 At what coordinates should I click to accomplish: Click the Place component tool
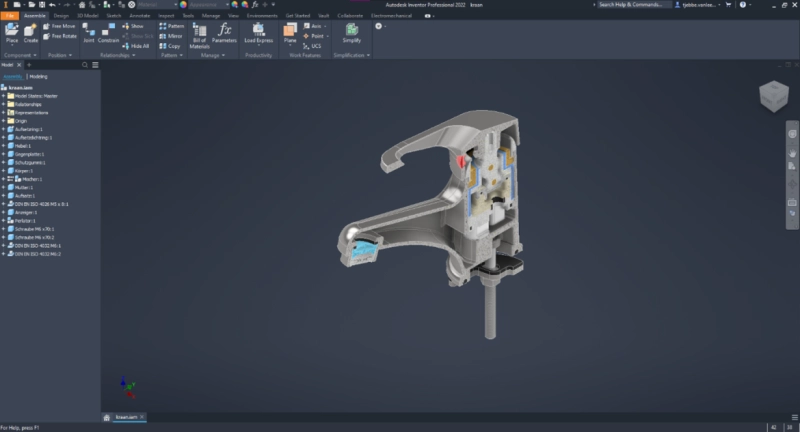coord(11,33)
